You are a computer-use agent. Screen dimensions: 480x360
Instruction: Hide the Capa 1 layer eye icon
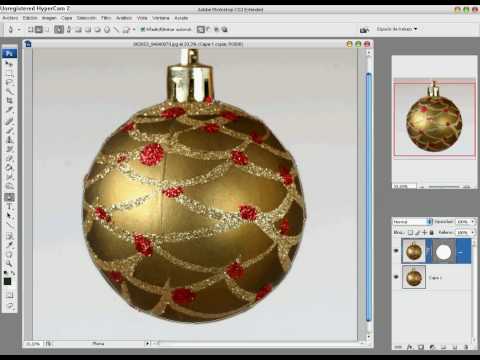coord(396,277)
